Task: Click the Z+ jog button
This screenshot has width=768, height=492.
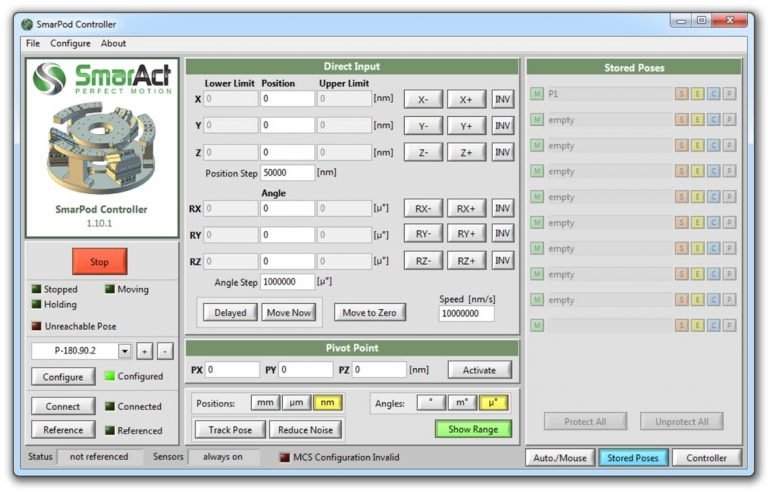Action: 466,152
